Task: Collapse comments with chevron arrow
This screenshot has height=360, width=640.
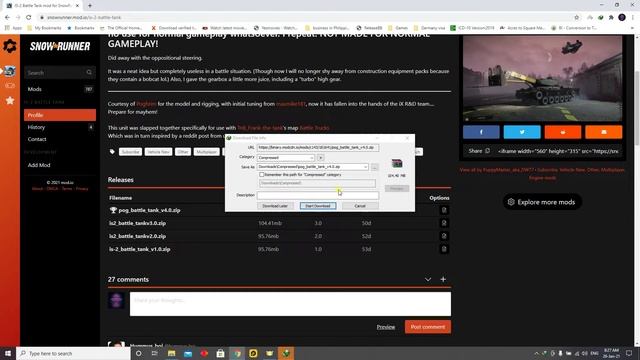Action: [x=428, y=280]
